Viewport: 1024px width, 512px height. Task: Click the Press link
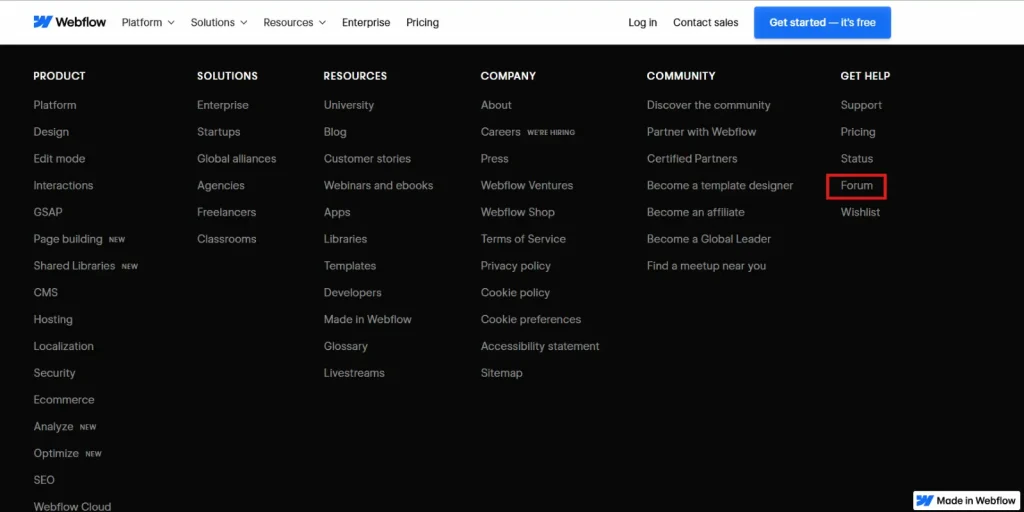click(x=494, y=159)
